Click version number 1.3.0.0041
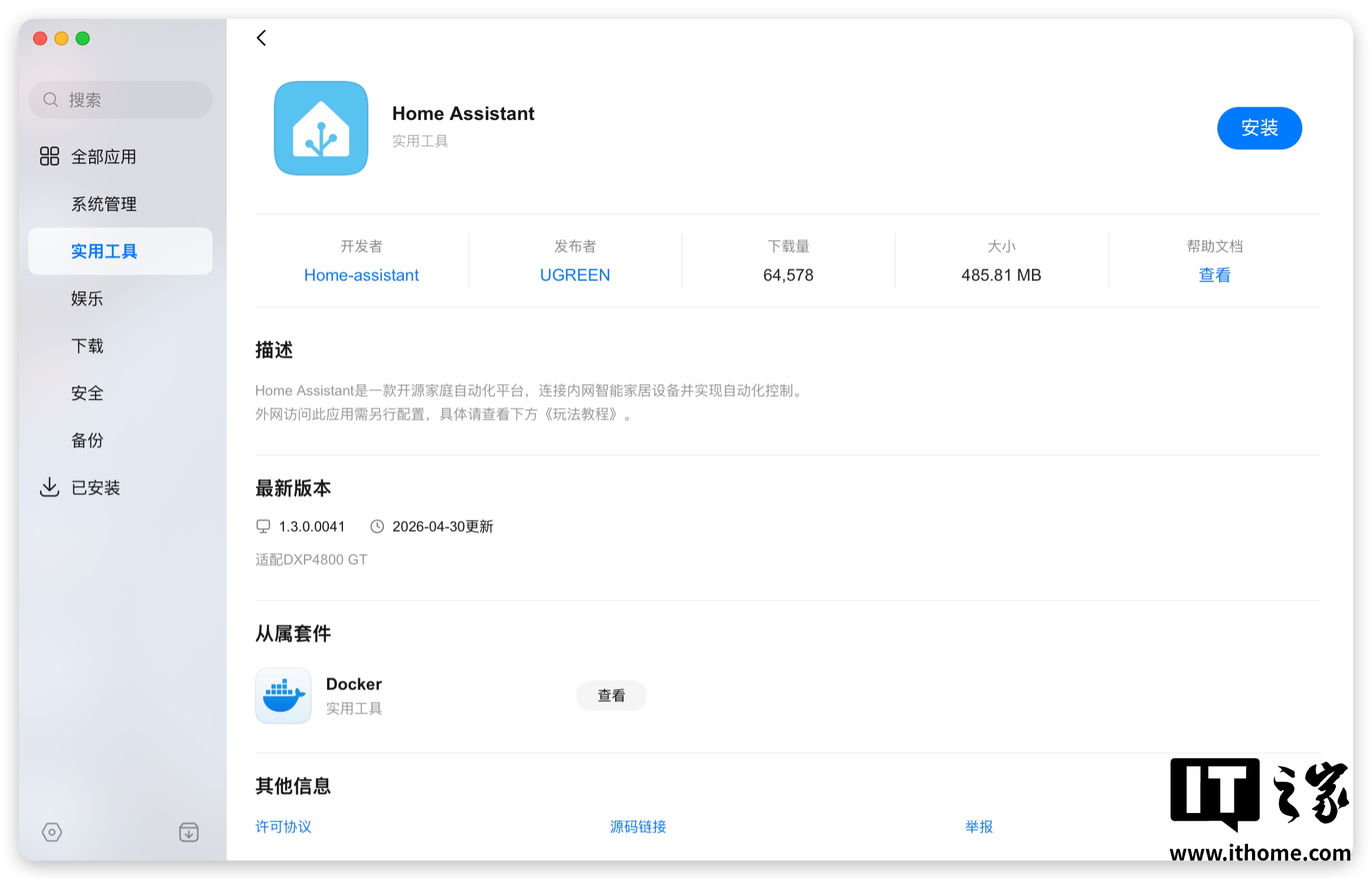 (312, 526)
